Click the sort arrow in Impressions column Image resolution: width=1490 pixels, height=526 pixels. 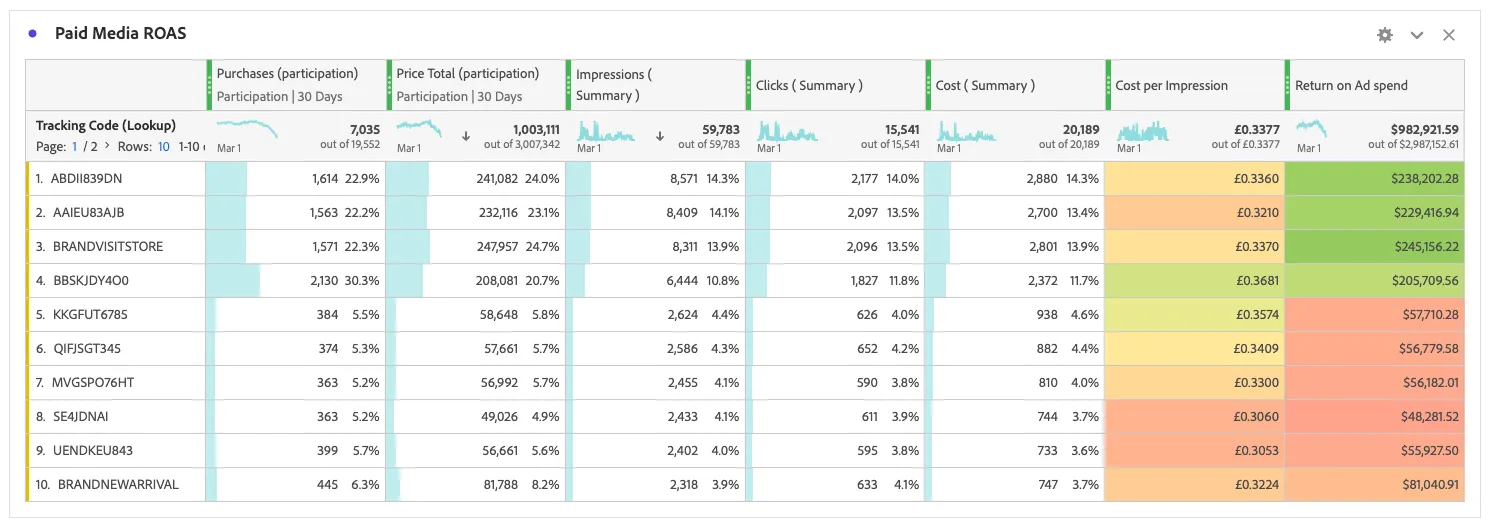point(660,136)
